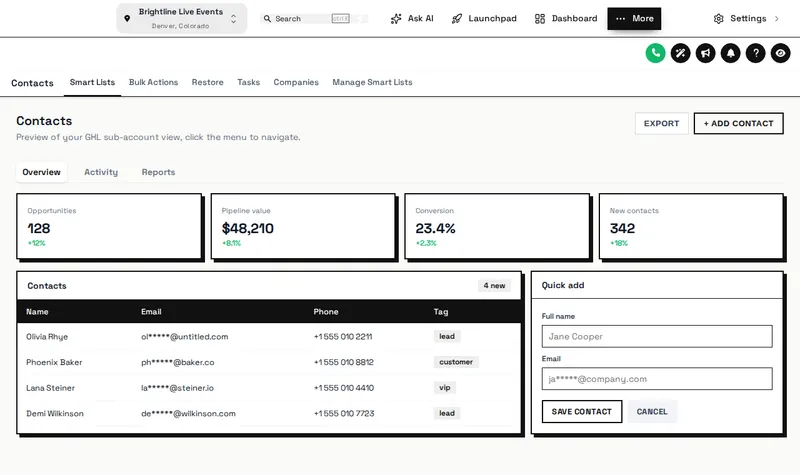Image resolution: width=800 pixels, height=475 pixels.
Task: Click the email de*****@wilkinson.com
Action: (x=188, y=413)
